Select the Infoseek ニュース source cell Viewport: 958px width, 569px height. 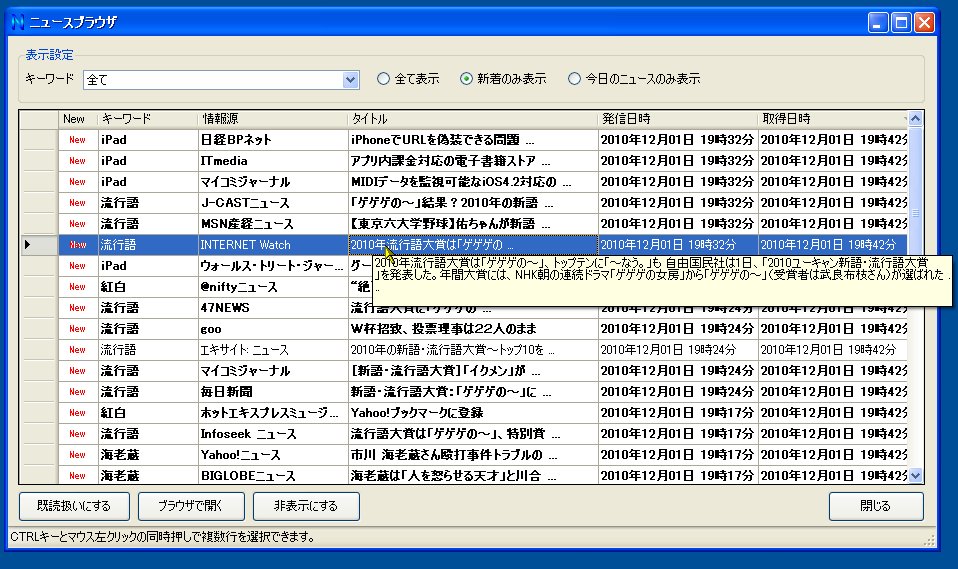click(x=273, y=434)
